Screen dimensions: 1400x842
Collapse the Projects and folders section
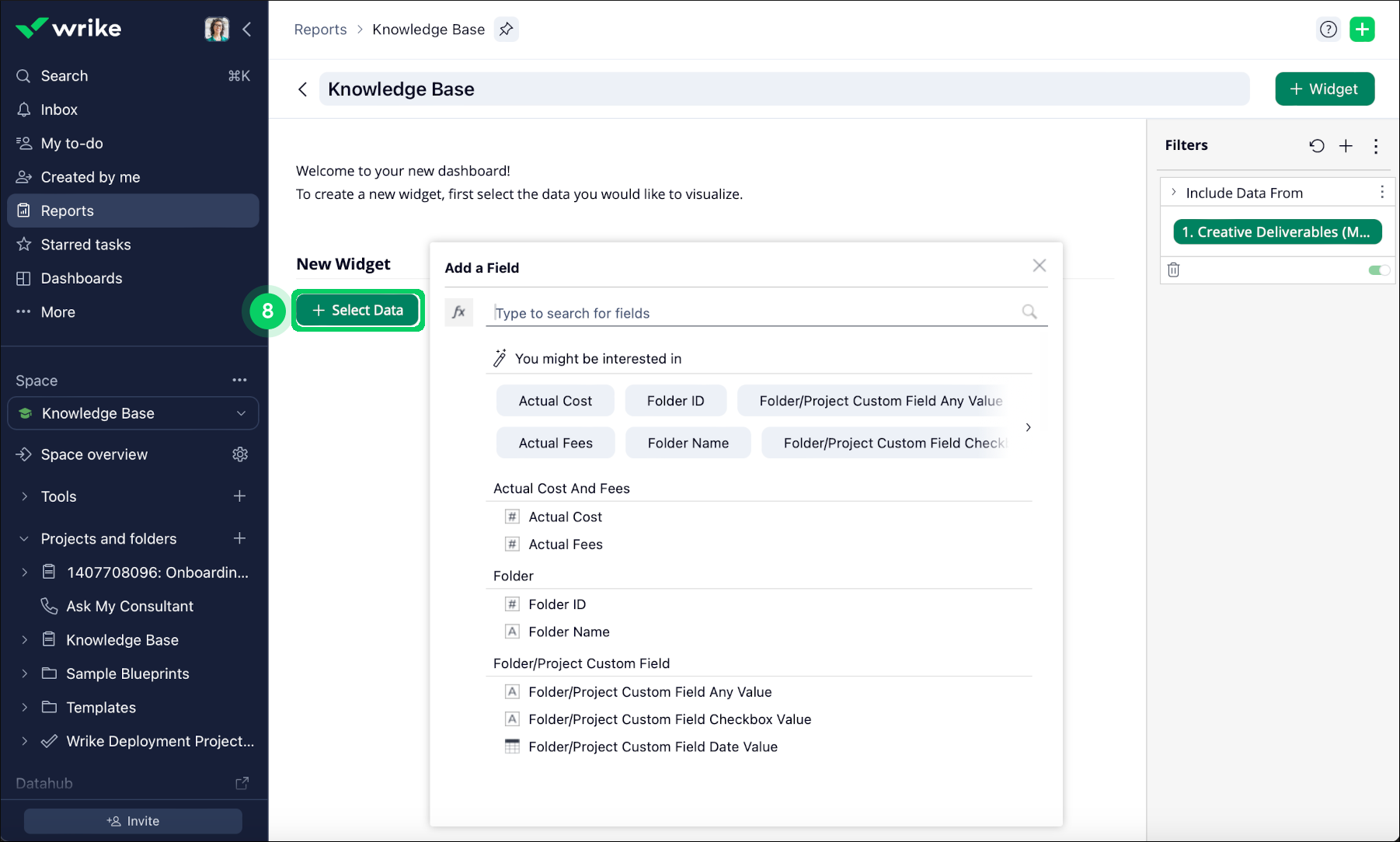click(24, 539)
